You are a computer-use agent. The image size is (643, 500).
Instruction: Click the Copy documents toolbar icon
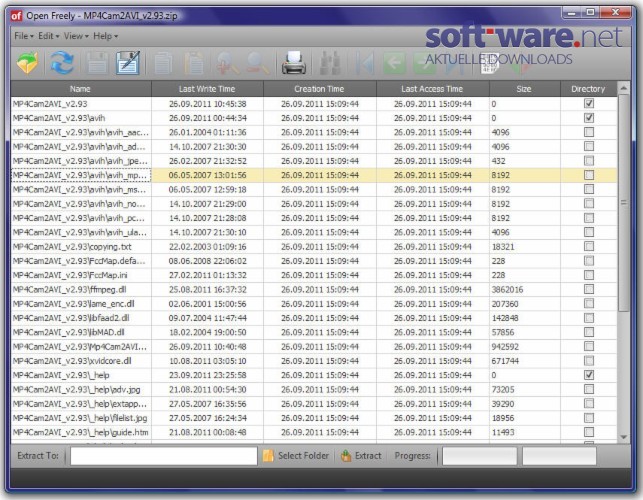[163, 63]
